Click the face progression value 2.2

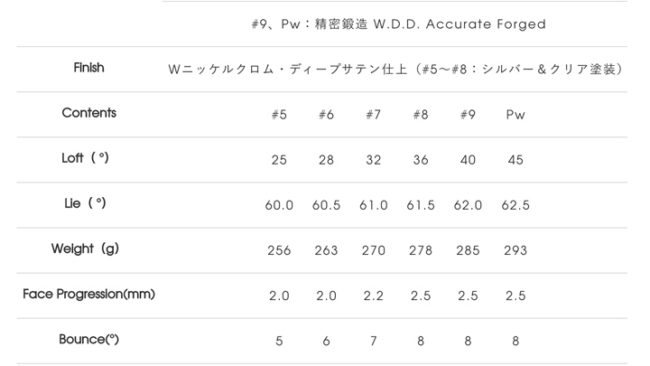(x=373, y=296)
